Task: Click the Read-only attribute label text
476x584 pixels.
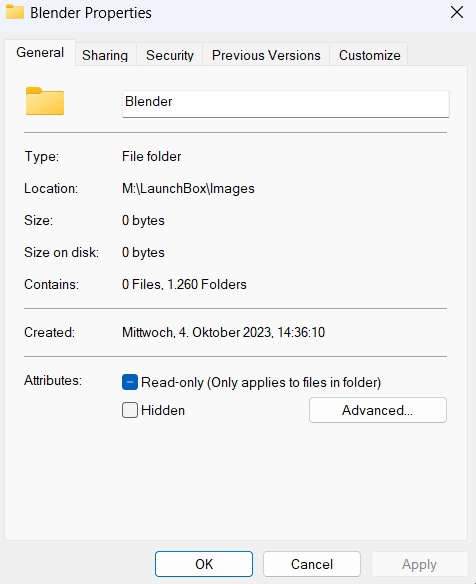Action: (261, 383)
